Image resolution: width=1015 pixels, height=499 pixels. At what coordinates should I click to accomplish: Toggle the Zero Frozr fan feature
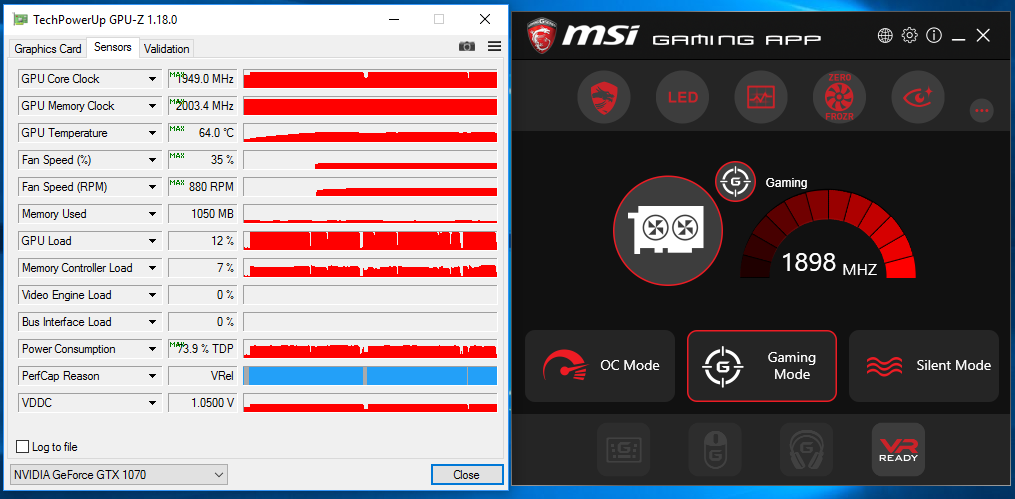click(x=840, y=98)
